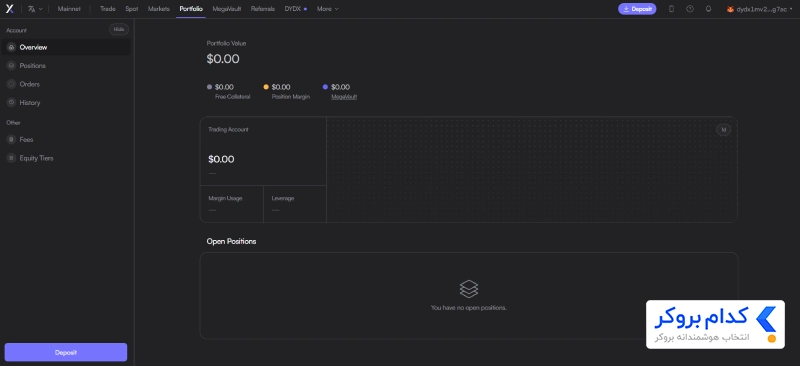Expand the More menu
The image size is (800, 366).
(x=328, y=9)
